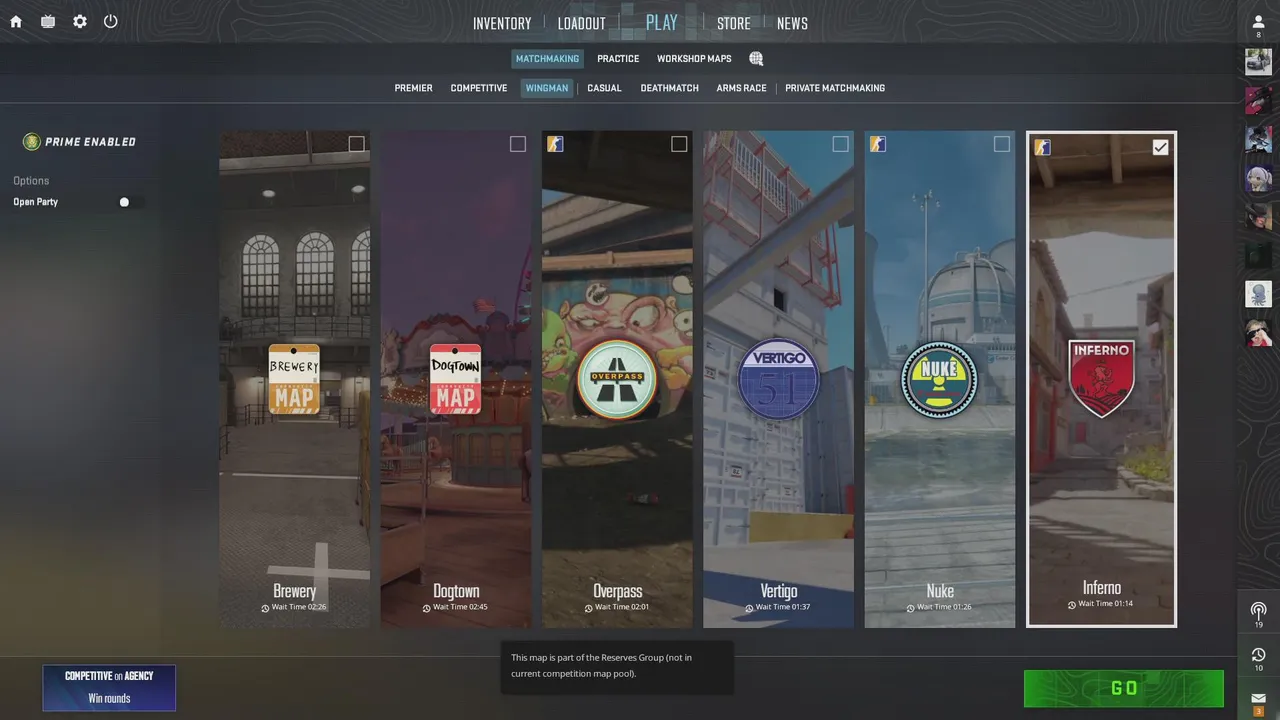Click the Brewery map name
The image size is (1280, 720).
pos(294,591)
